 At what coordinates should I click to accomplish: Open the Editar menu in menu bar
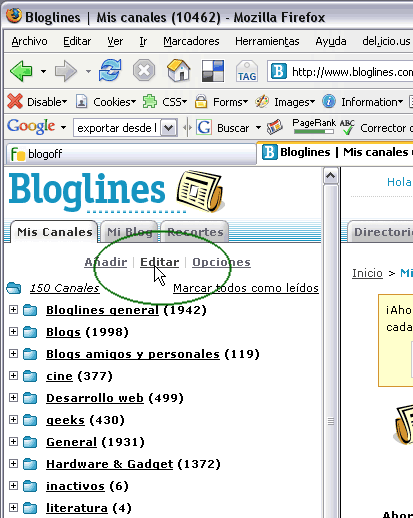(x=77, y=41)
